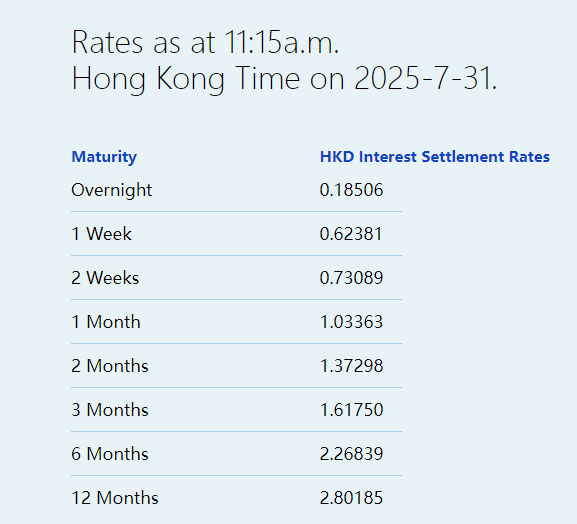Click the 12 Months rate 2.80185
577x524 pixels.
click(x=351, y=498)
